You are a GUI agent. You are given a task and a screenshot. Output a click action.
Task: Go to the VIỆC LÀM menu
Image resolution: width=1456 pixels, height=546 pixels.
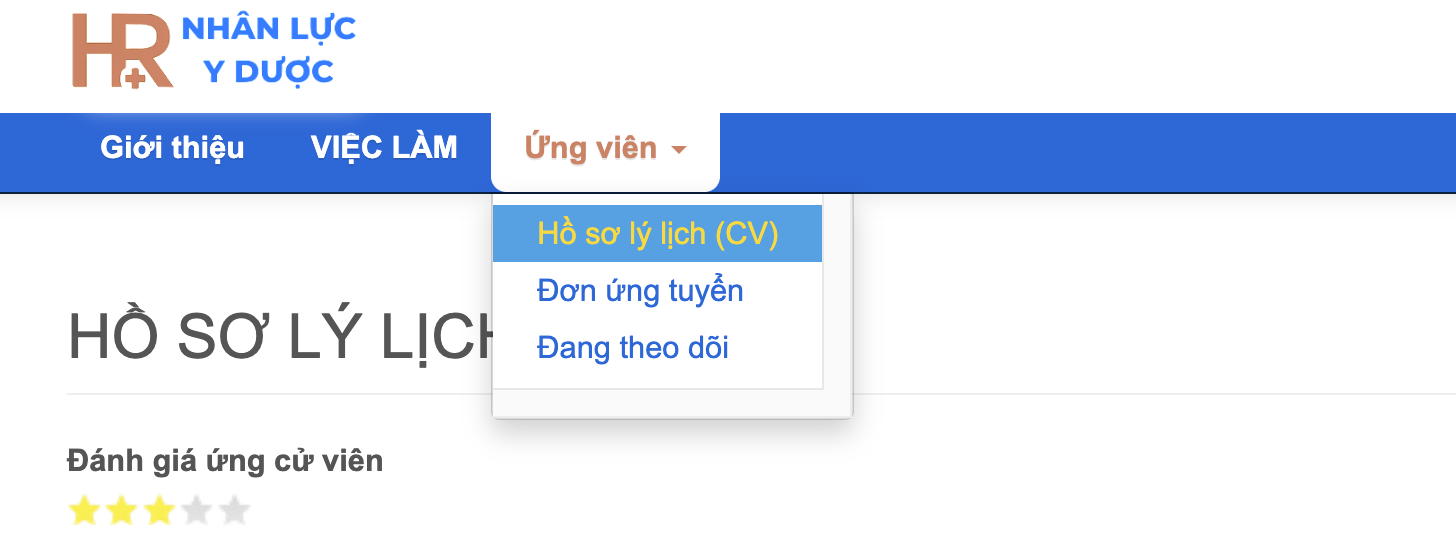(x=384, y=148)
